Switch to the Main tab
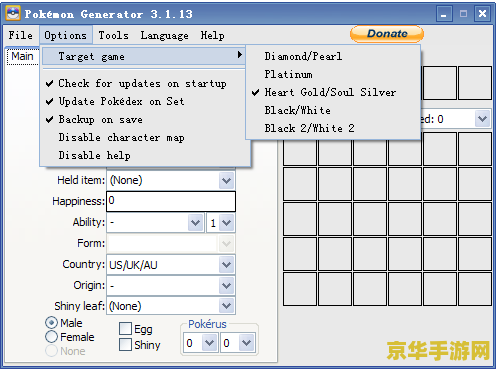Screen dimensions: 496x369 22,56
